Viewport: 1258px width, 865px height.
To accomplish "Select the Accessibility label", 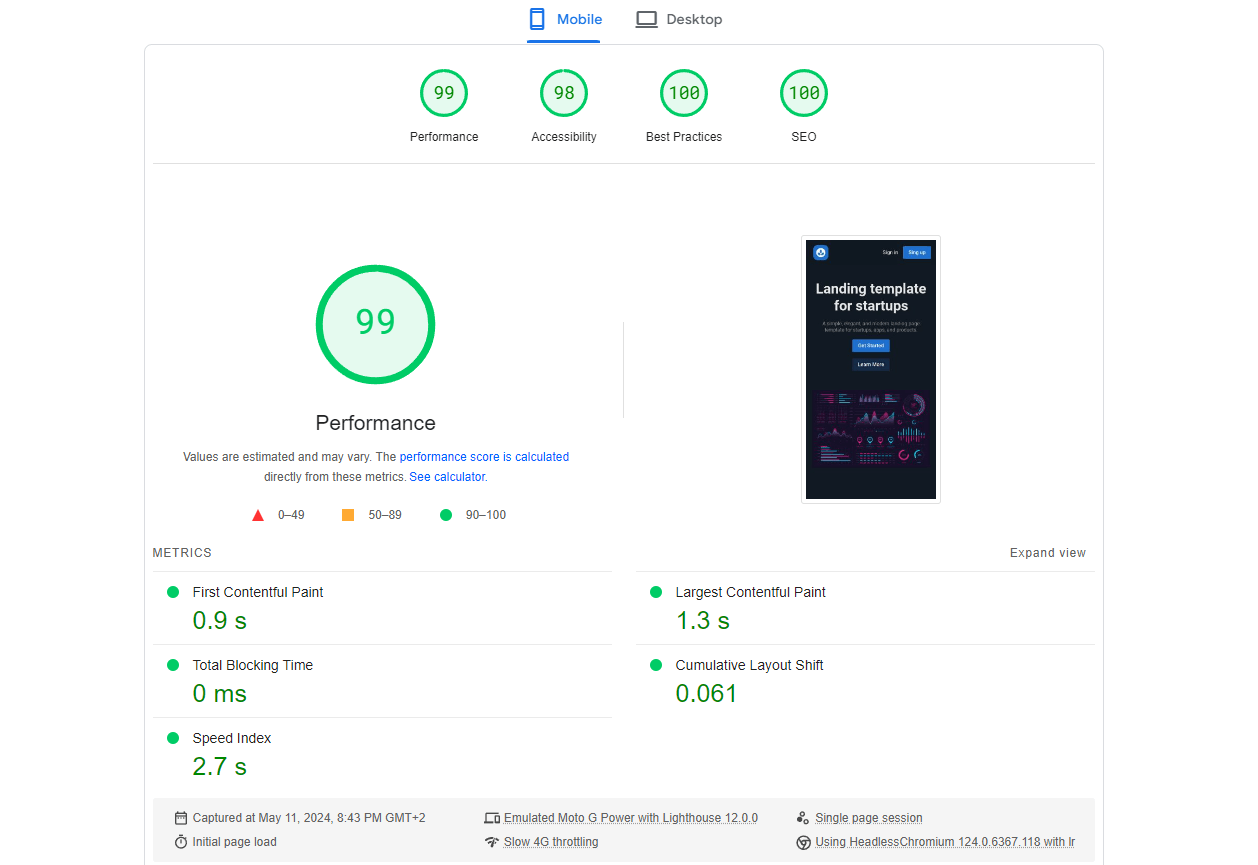I will click(x=564, y=137).
